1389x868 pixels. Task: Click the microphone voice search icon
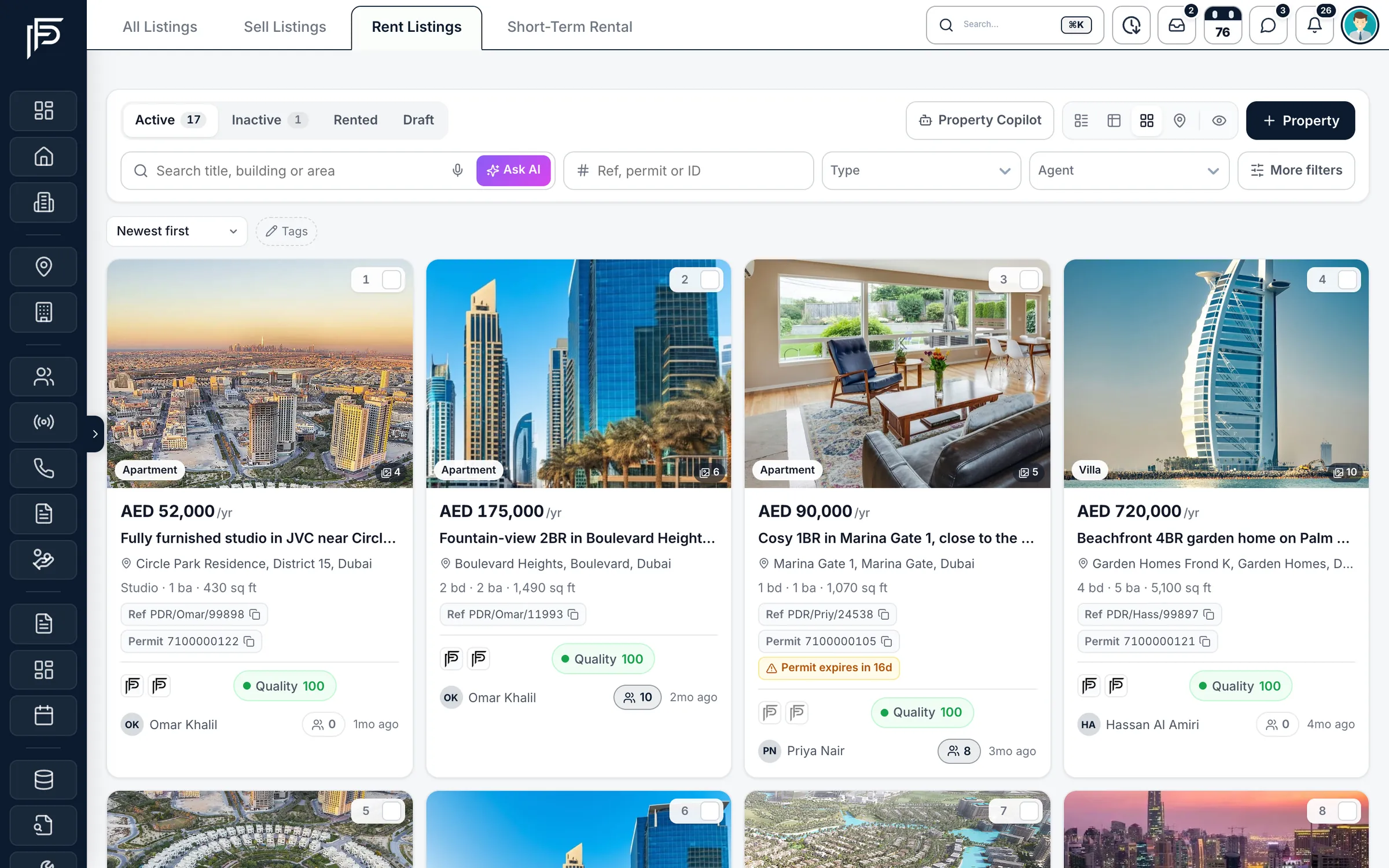tap(457, 170)
